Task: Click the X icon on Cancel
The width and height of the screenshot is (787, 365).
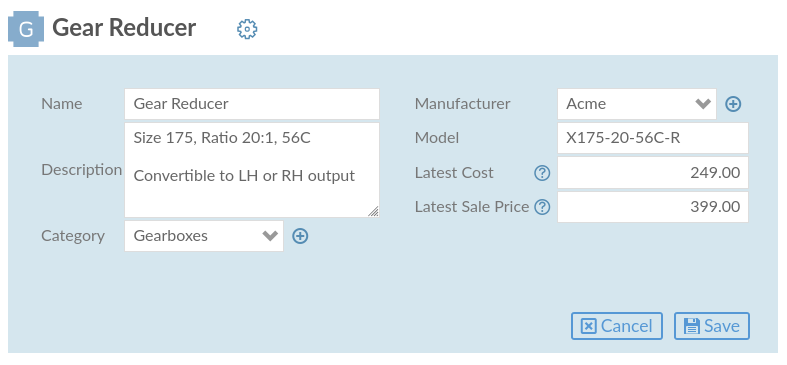Action: point(589,326)
